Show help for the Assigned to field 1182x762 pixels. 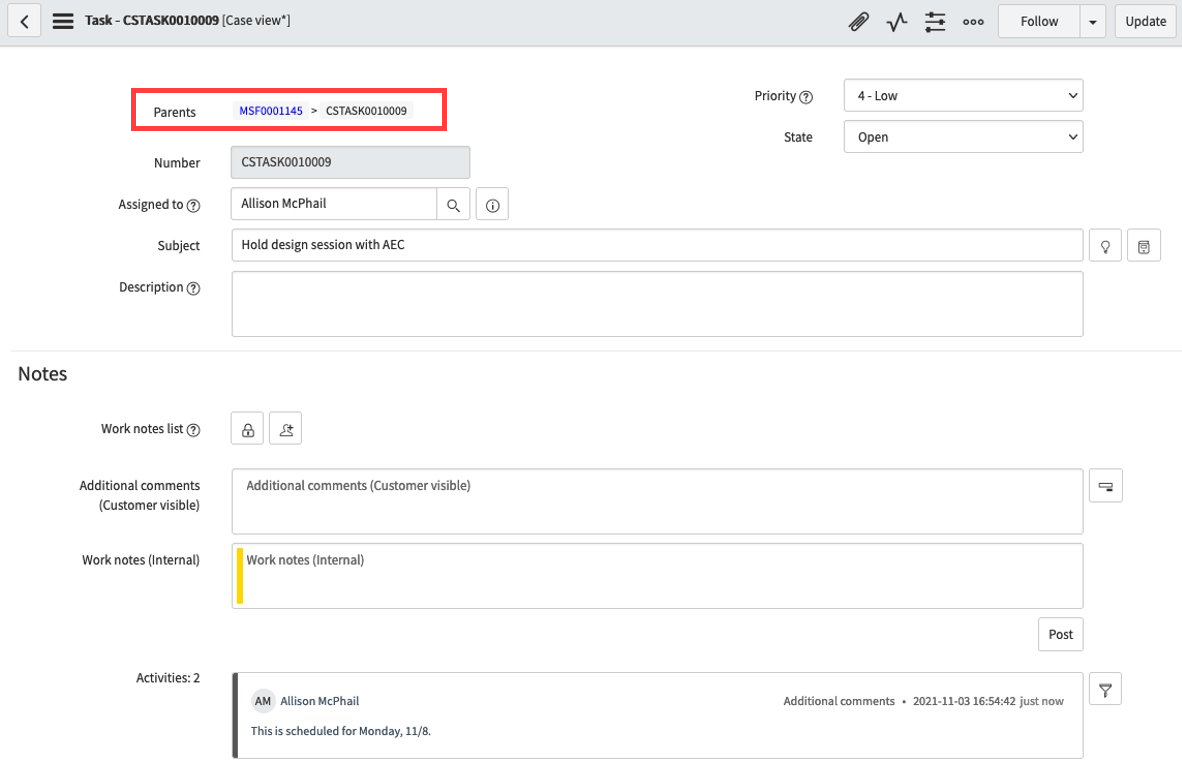coord(193,206)
